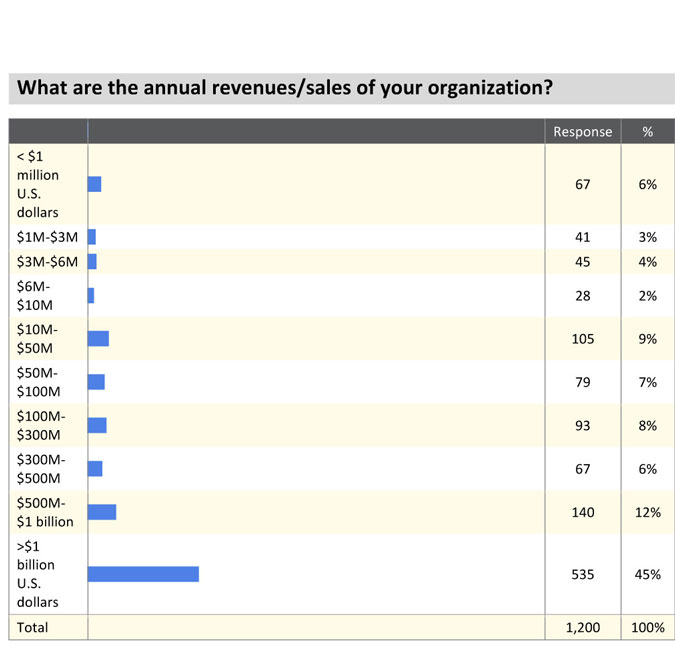Screen dimensions: 675x660
Task: Click the 12% percentage cell
Action: [647, 512]
